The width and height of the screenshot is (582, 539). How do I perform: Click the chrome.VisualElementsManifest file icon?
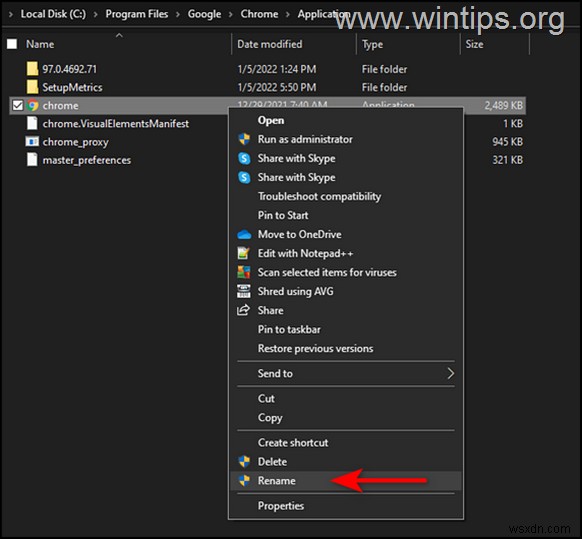32,123
